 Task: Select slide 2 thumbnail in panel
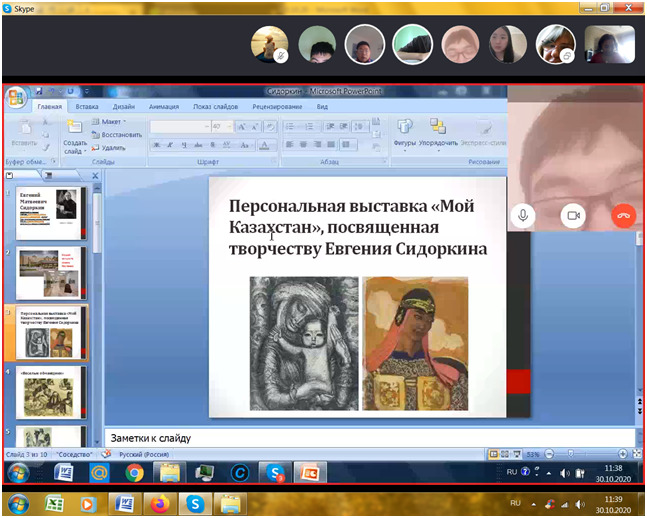coord(52,272)
